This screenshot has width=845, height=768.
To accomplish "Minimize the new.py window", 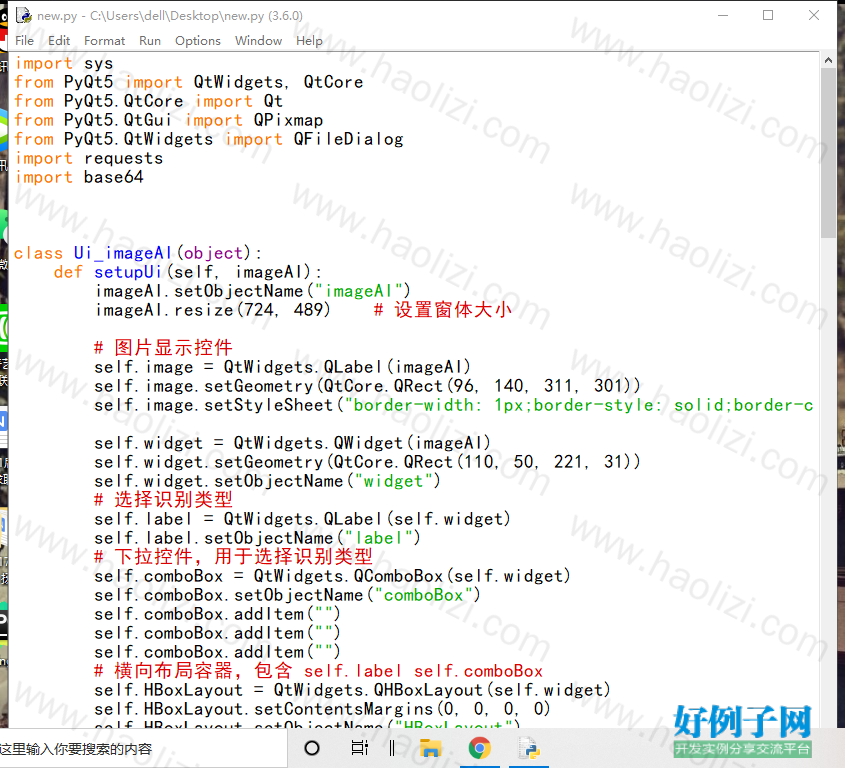I will click(x=723, y=15).
